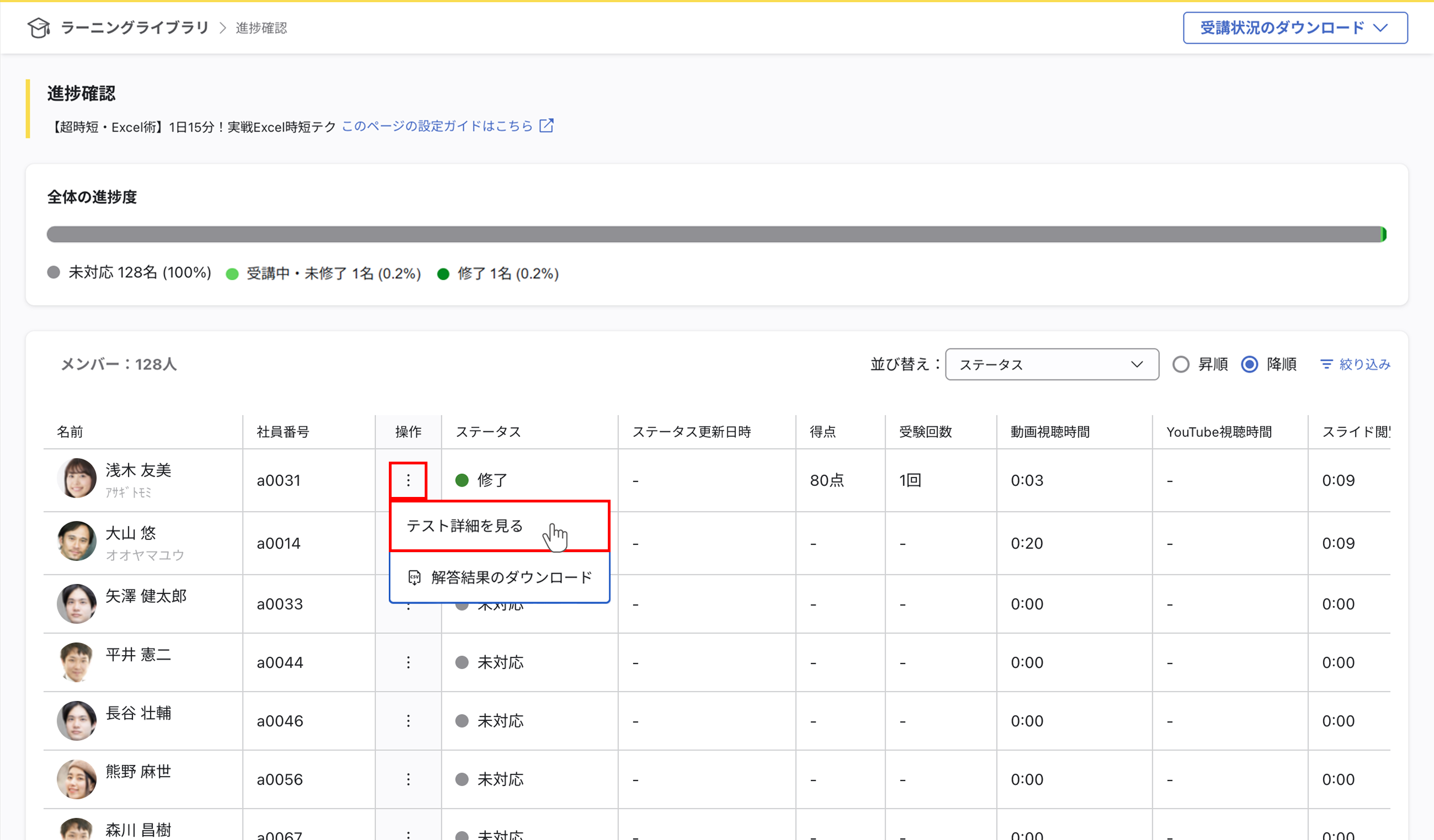
Task: Click the 絞り込み filter icon
Action: click(1326, 364)
